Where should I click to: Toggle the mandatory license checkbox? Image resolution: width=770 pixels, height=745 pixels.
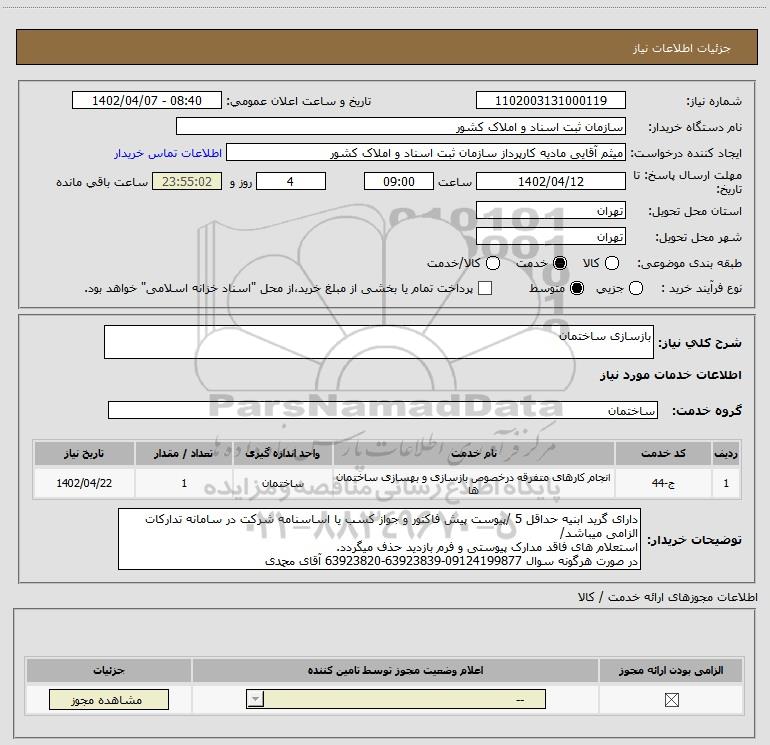click(x=671, y=700)
